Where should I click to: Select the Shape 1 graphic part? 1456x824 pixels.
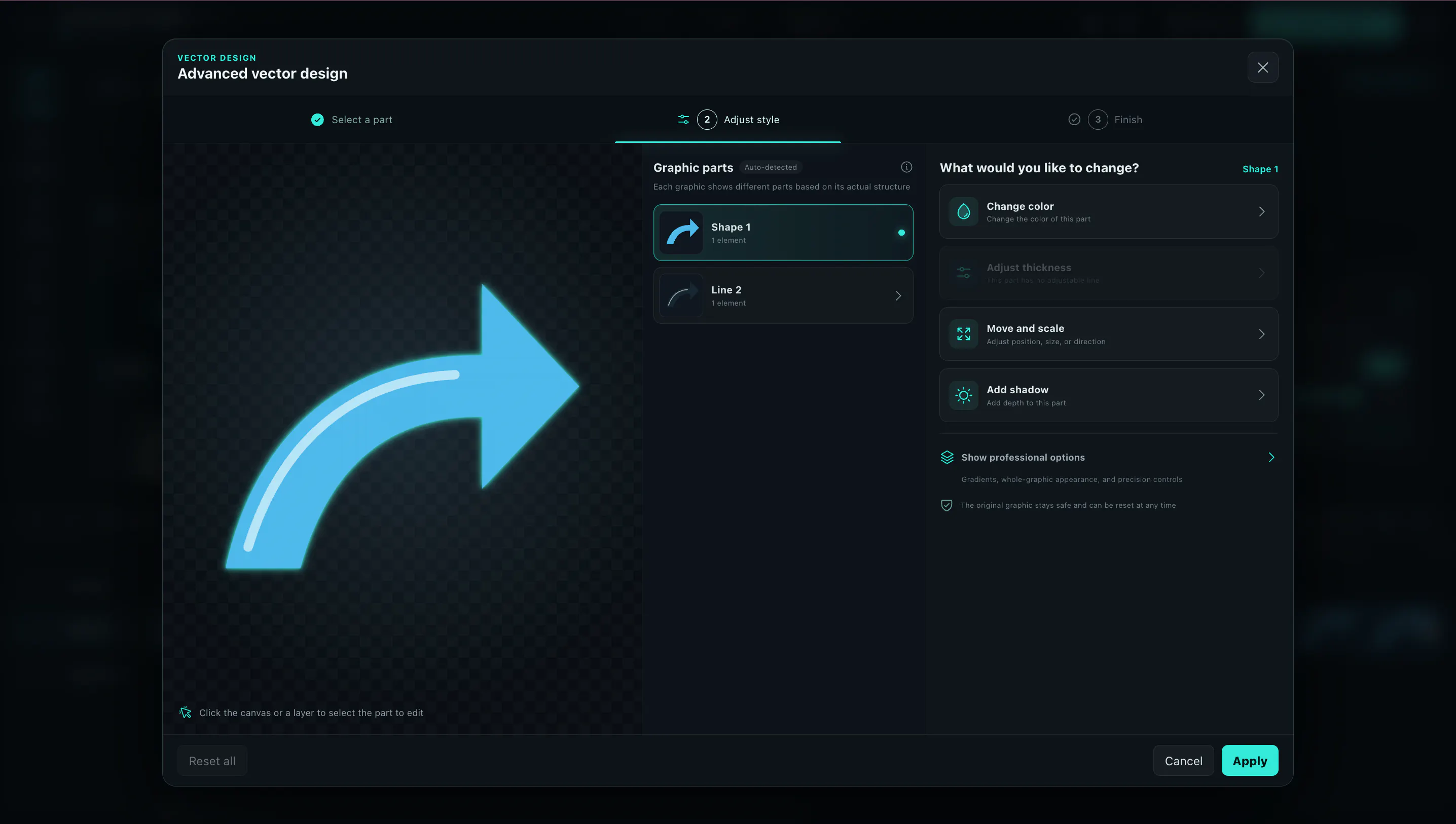[x=783, y=233]
